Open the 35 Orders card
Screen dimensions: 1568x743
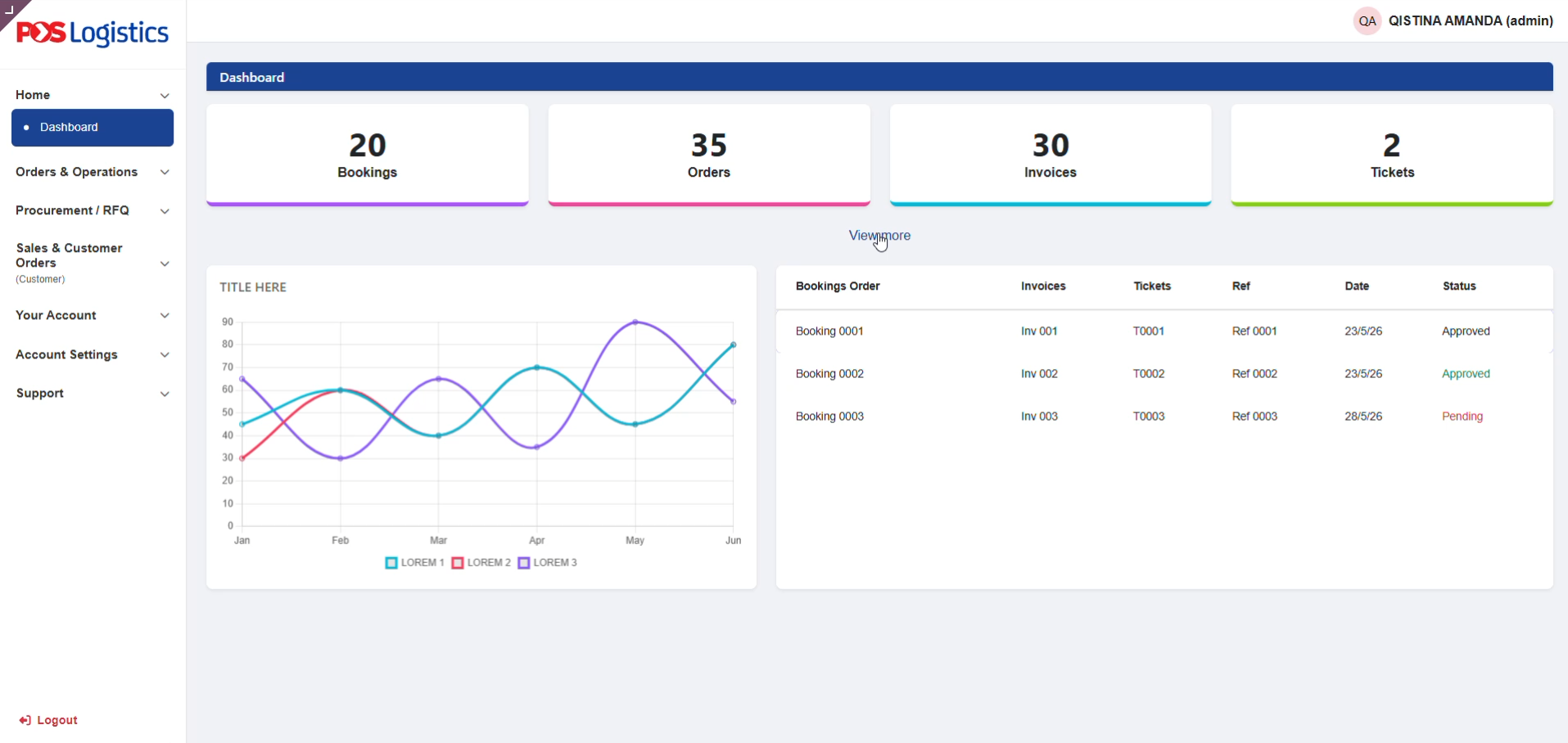pyautogui.click(x=709, y=155)
